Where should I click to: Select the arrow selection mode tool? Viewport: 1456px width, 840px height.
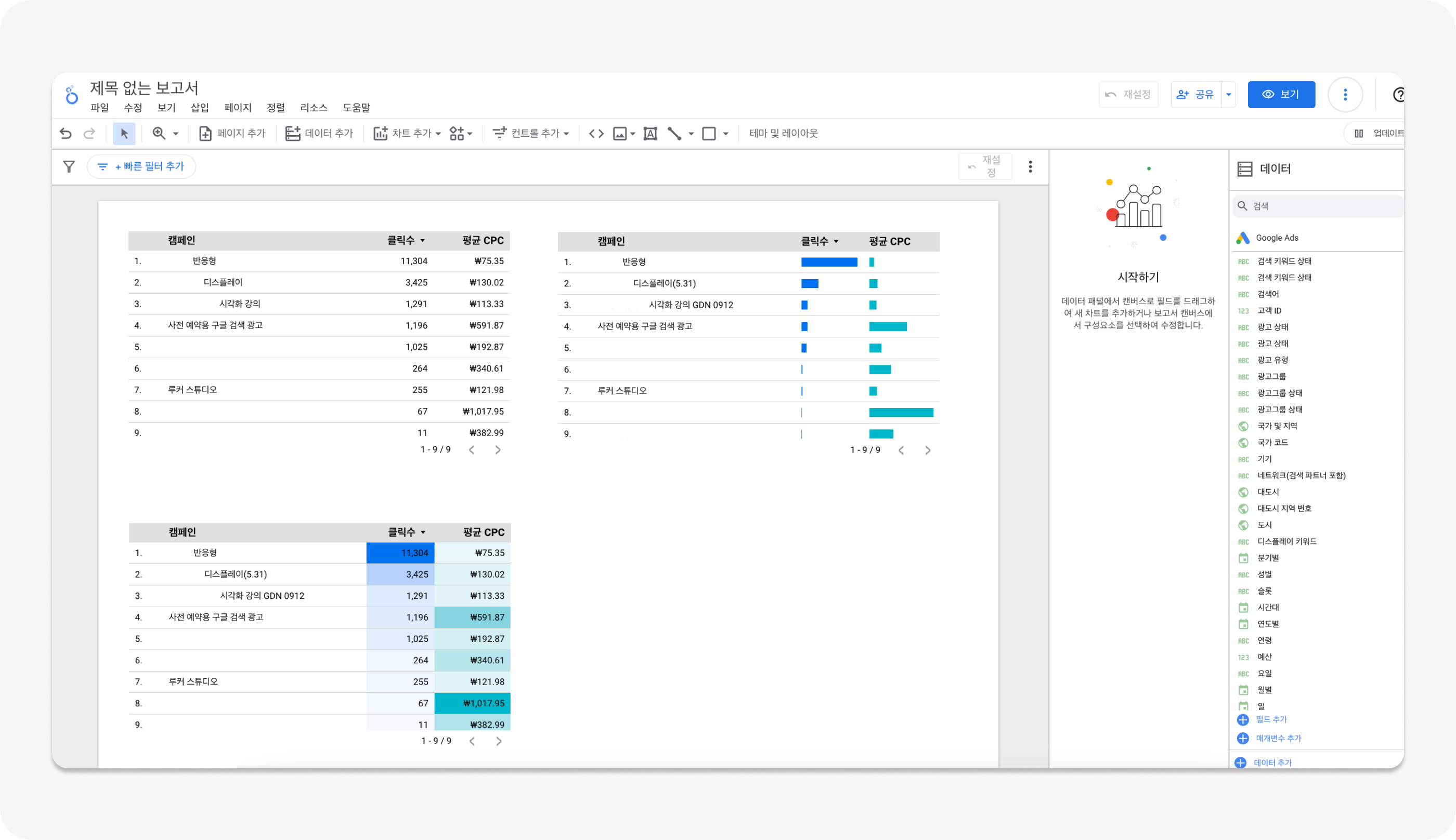coord(124,134)
